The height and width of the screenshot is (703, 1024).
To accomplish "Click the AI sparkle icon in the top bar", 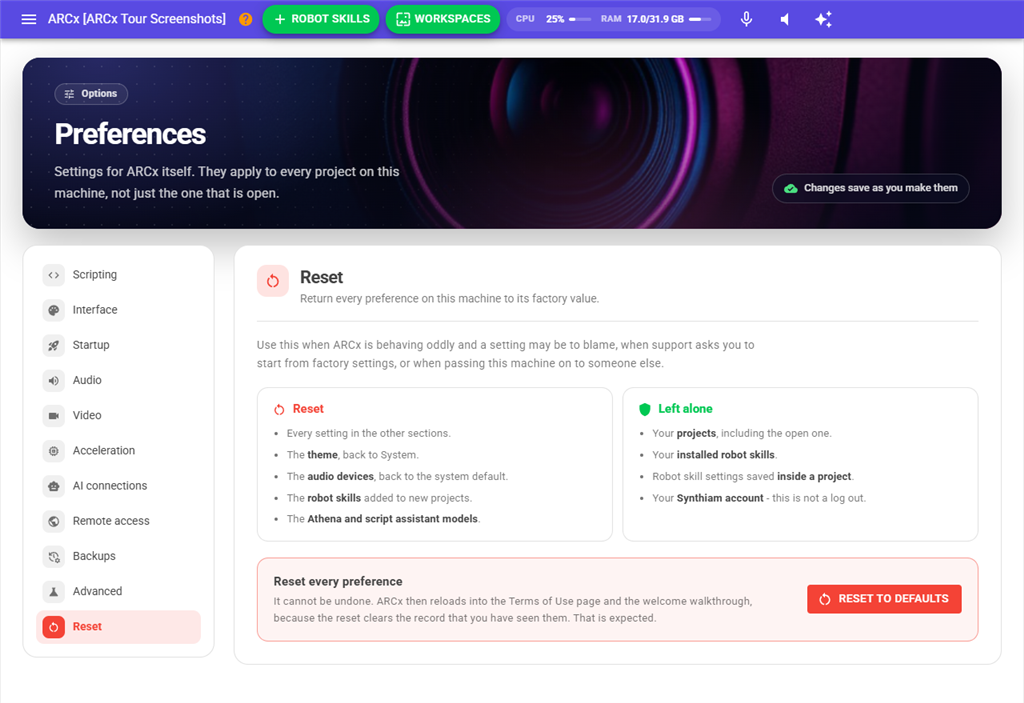I will [x=823, y=19].
